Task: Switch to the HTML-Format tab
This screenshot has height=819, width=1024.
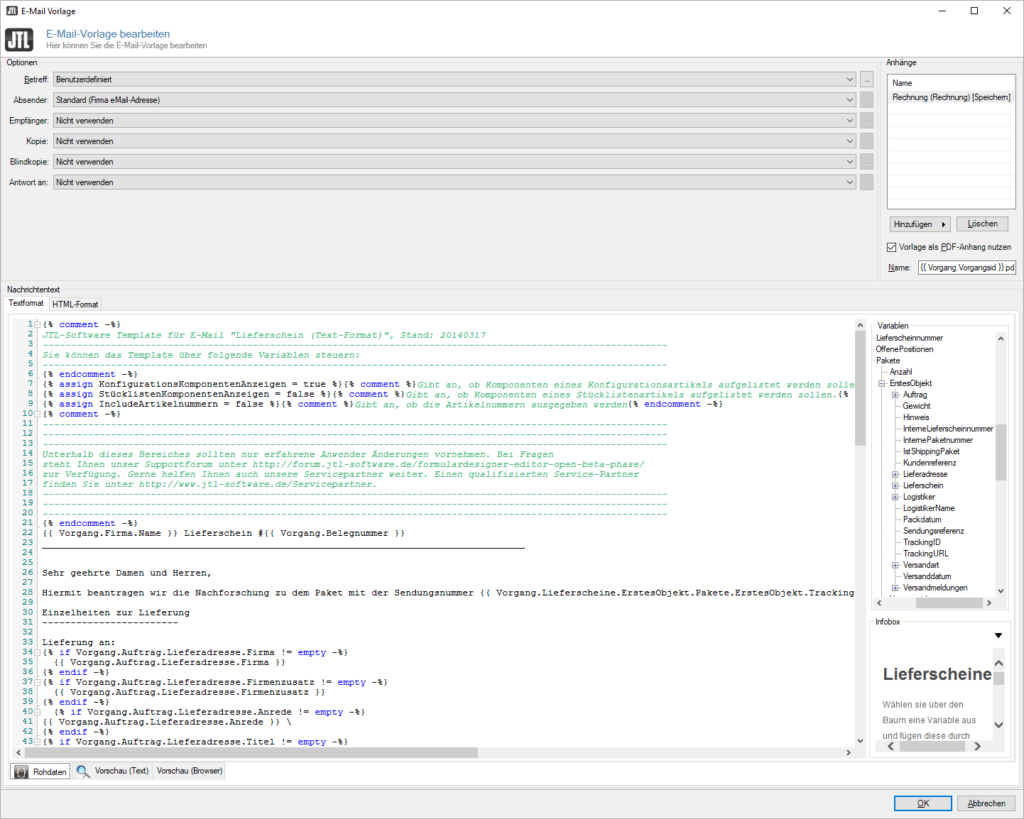Action: [x=75, y=304]
